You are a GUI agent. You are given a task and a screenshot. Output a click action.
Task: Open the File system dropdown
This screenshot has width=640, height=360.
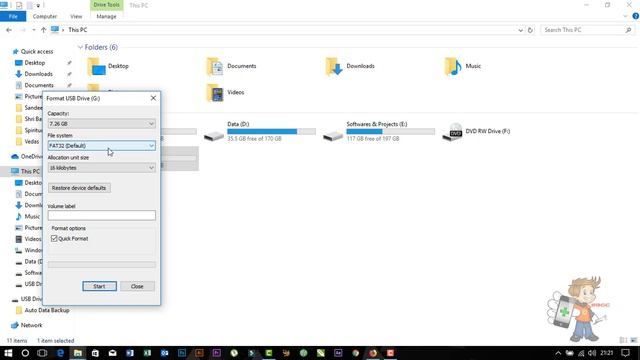[102, 146]
